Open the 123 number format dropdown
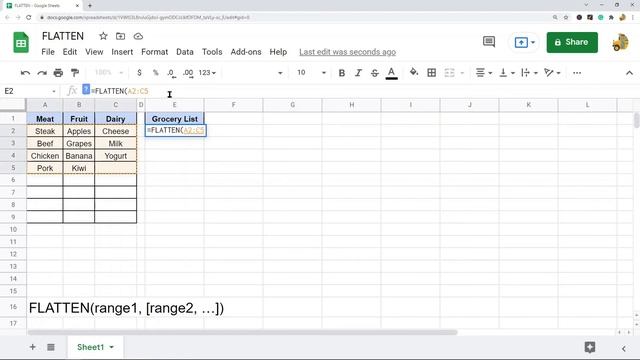Viewport: 640px width, 360px height. (207, 73)
